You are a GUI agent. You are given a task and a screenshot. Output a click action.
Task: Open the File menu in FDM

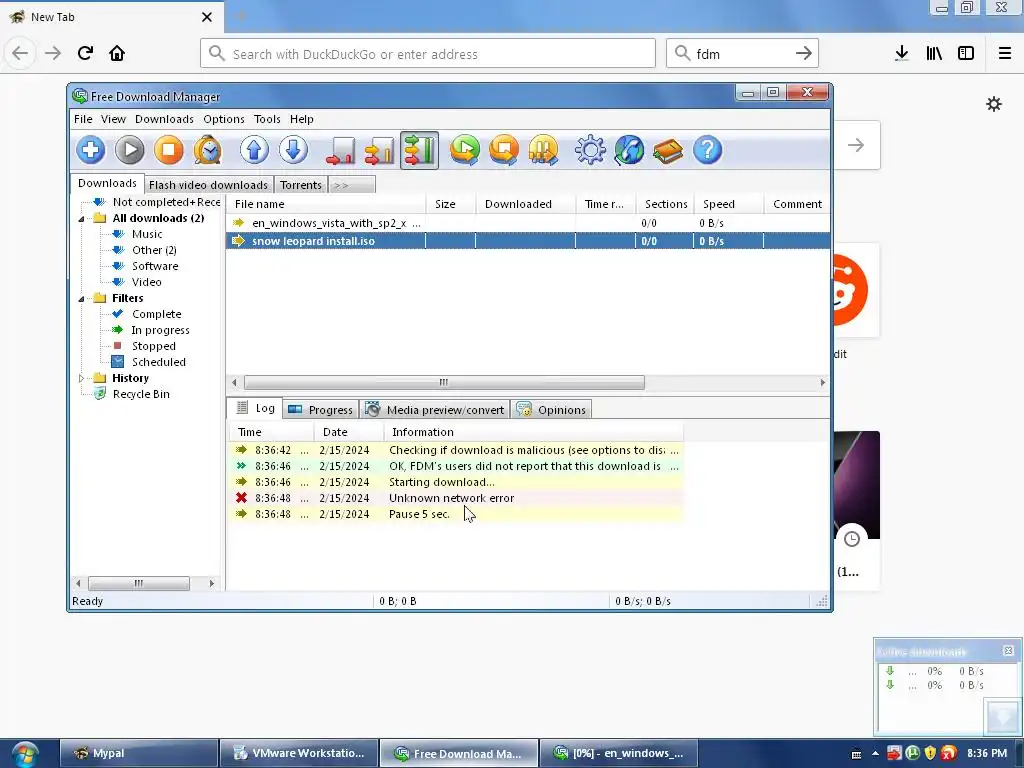point(83,119)
